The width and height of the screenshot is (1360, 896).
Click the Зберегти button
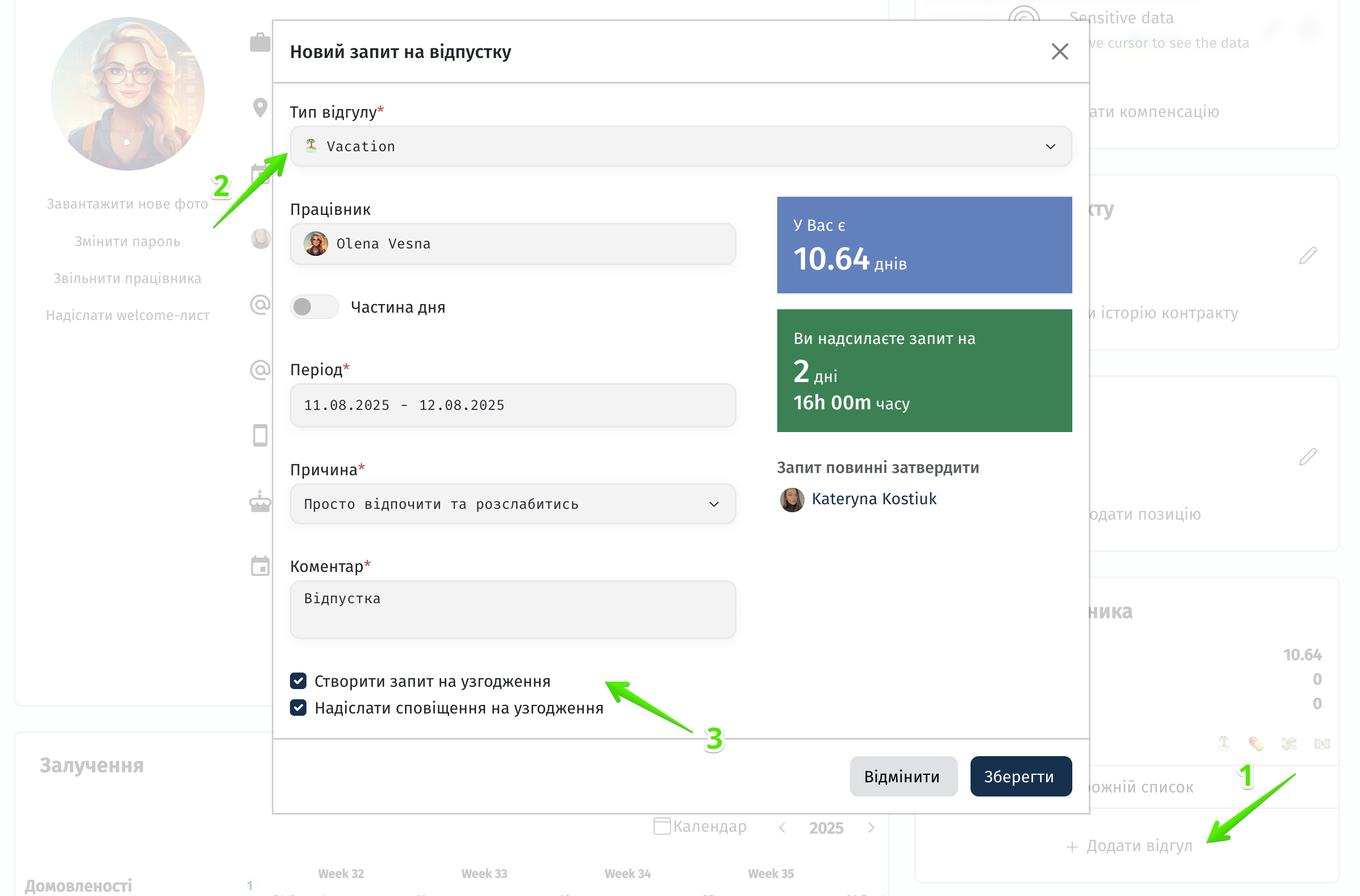pos(1021,777)
